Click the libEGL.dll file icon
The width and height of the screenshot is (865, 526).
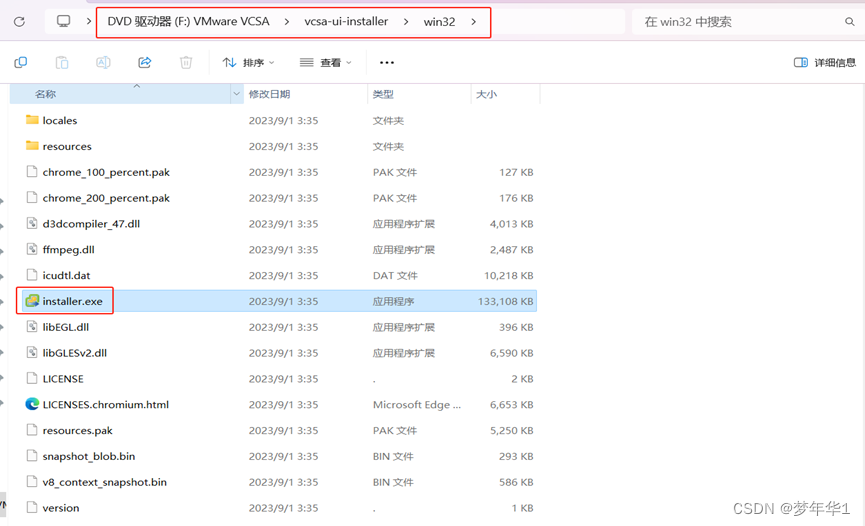(x=32, y=327)
